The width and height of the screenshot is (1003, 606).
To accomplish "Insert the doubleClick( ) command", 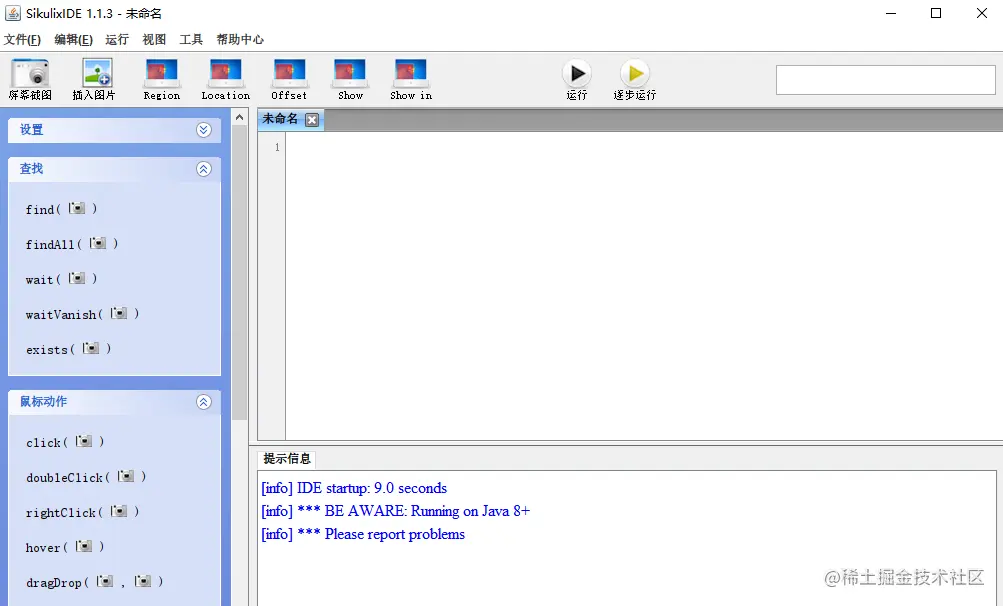I will pos(86,477).
